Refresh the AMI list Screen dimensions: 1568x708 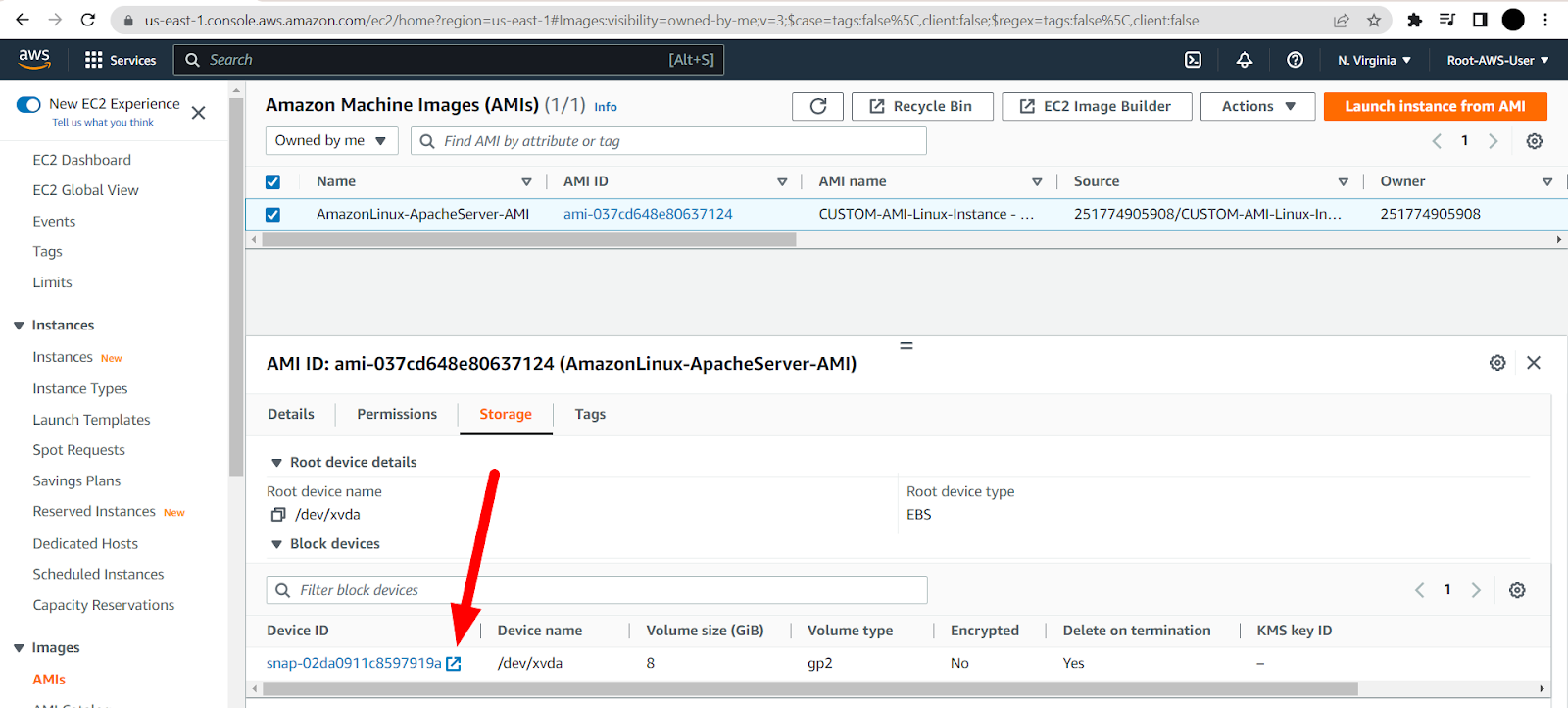[x=818, y=106]
